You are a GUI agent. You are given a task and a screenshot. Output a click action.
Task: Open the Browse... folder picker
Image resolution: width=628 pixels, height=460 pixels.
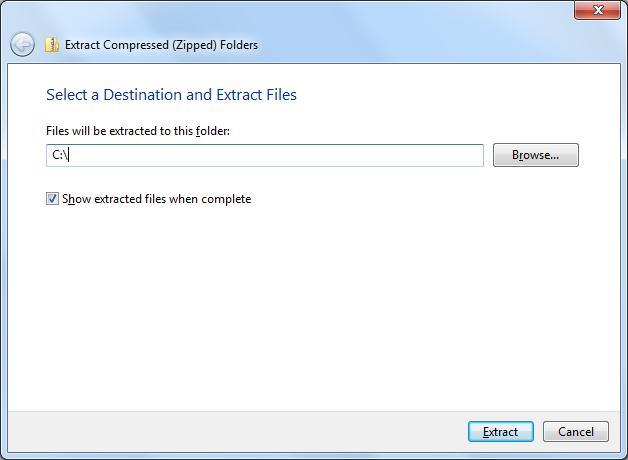535,155
